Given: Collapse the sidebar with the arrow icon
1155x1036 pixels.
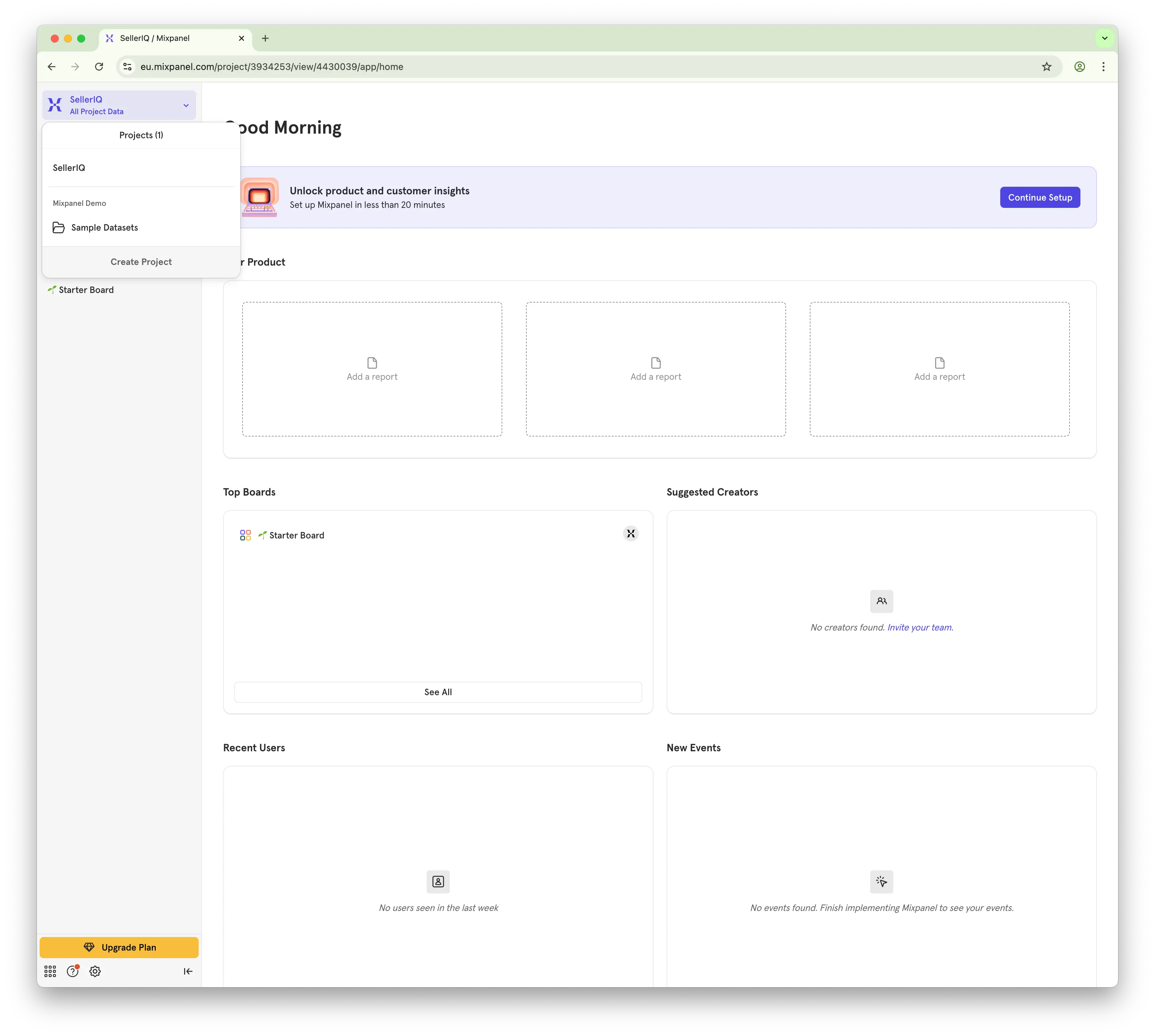Looking at the screenshot, I should click(188, 971).
